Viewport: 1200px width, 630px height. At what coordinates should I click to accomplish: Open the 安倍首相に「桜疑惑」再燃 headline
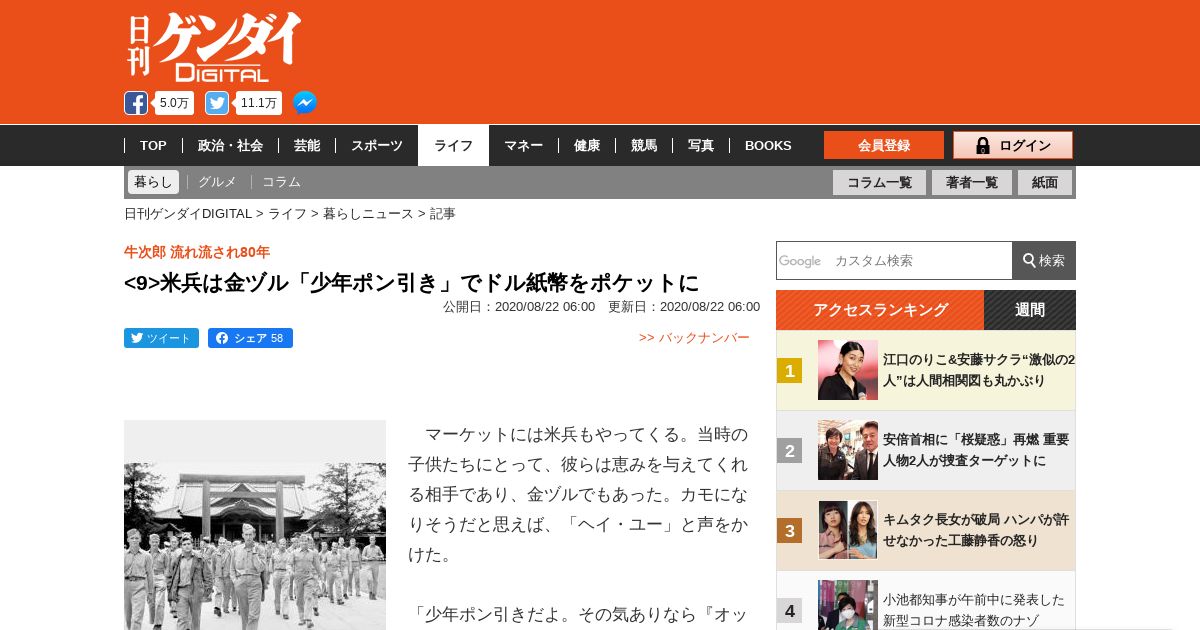coord(976,450)
